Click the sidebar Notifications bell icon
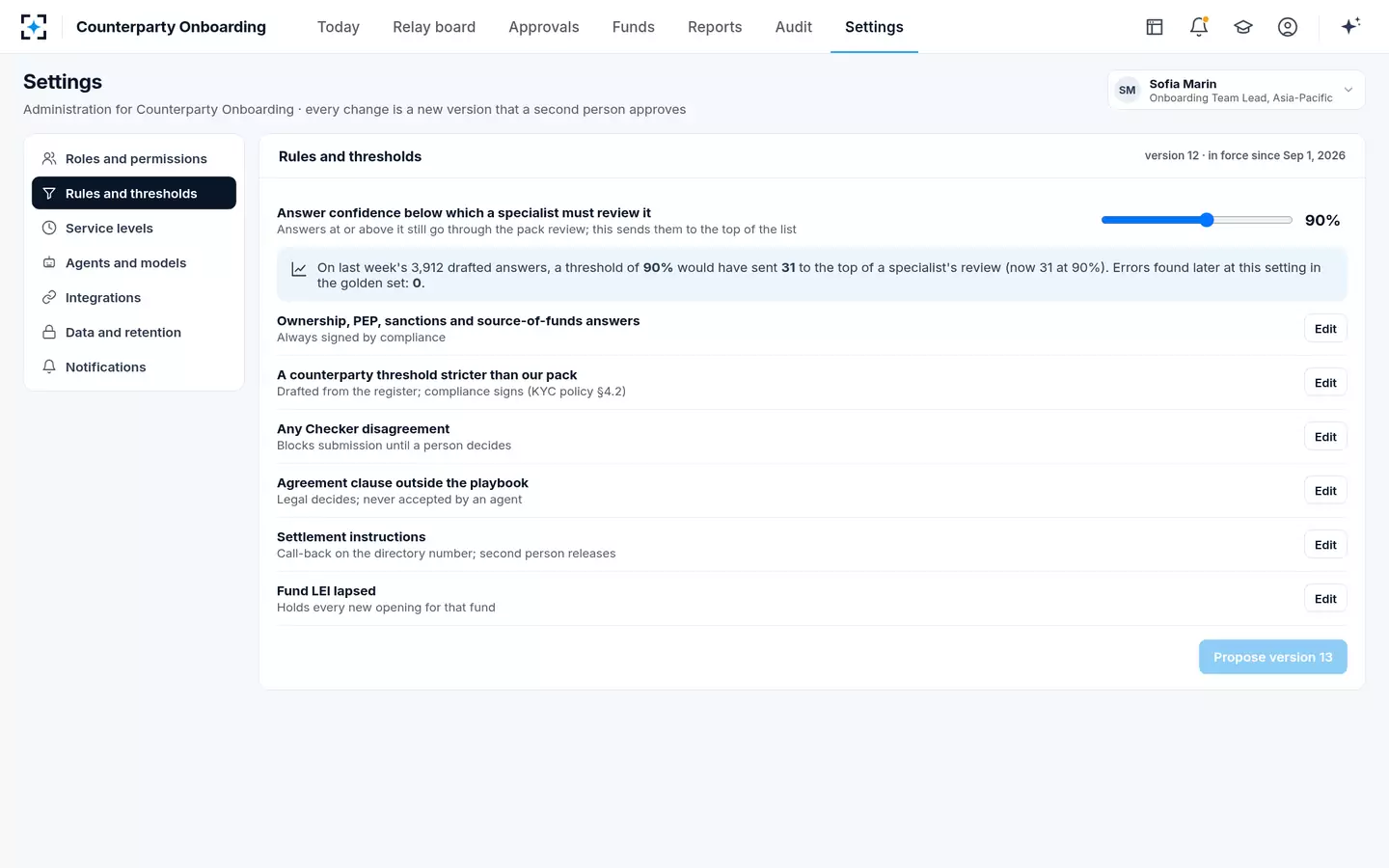This screenshot has height=868, width=1389. click(x=49, y=366)
